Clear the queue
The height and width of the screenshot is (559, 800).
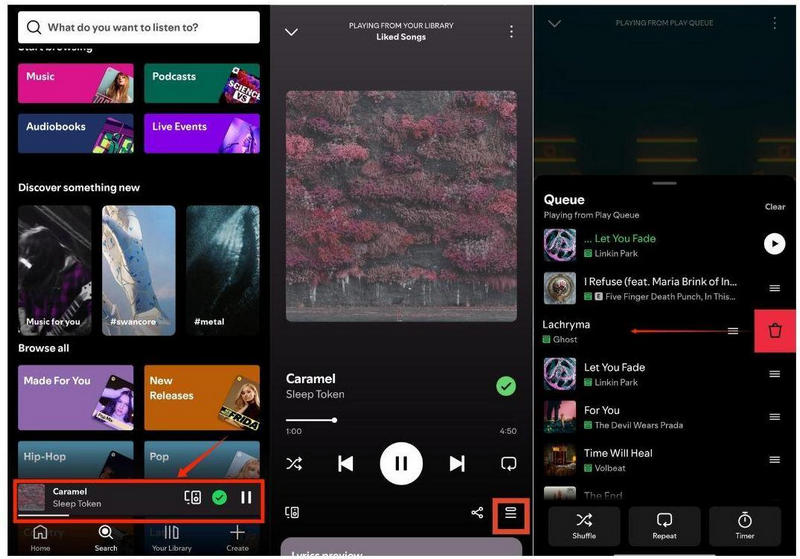[x=774, y=207]
